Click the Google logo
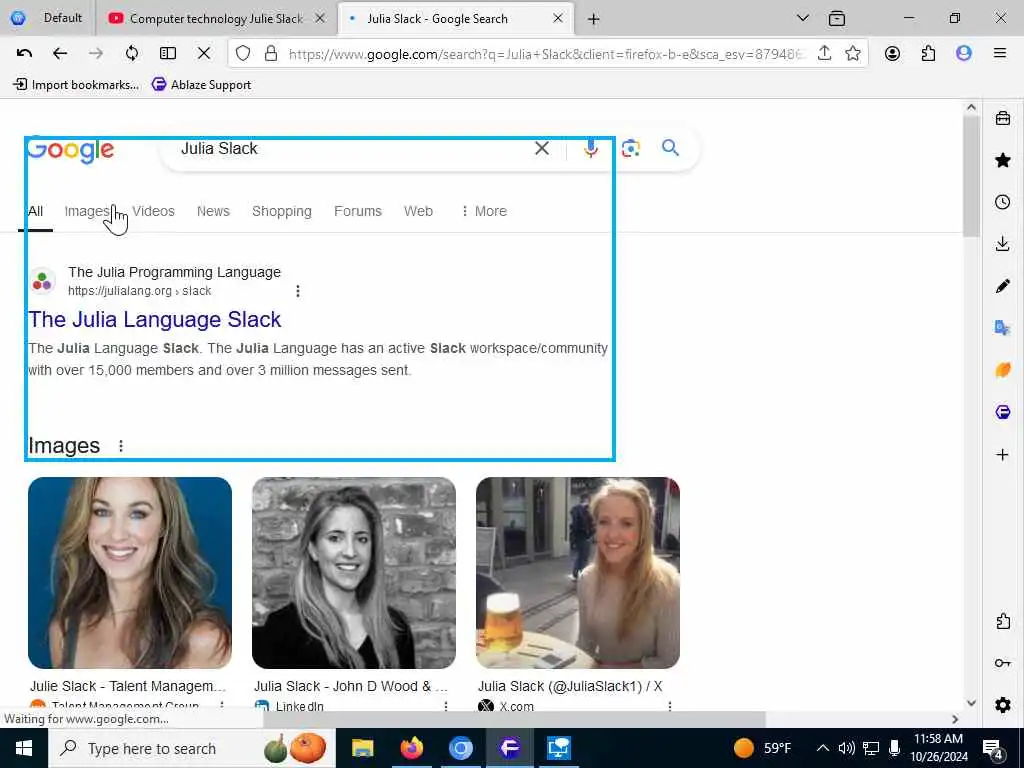This screenshot has height=768, width=1024. pos(71,150)
